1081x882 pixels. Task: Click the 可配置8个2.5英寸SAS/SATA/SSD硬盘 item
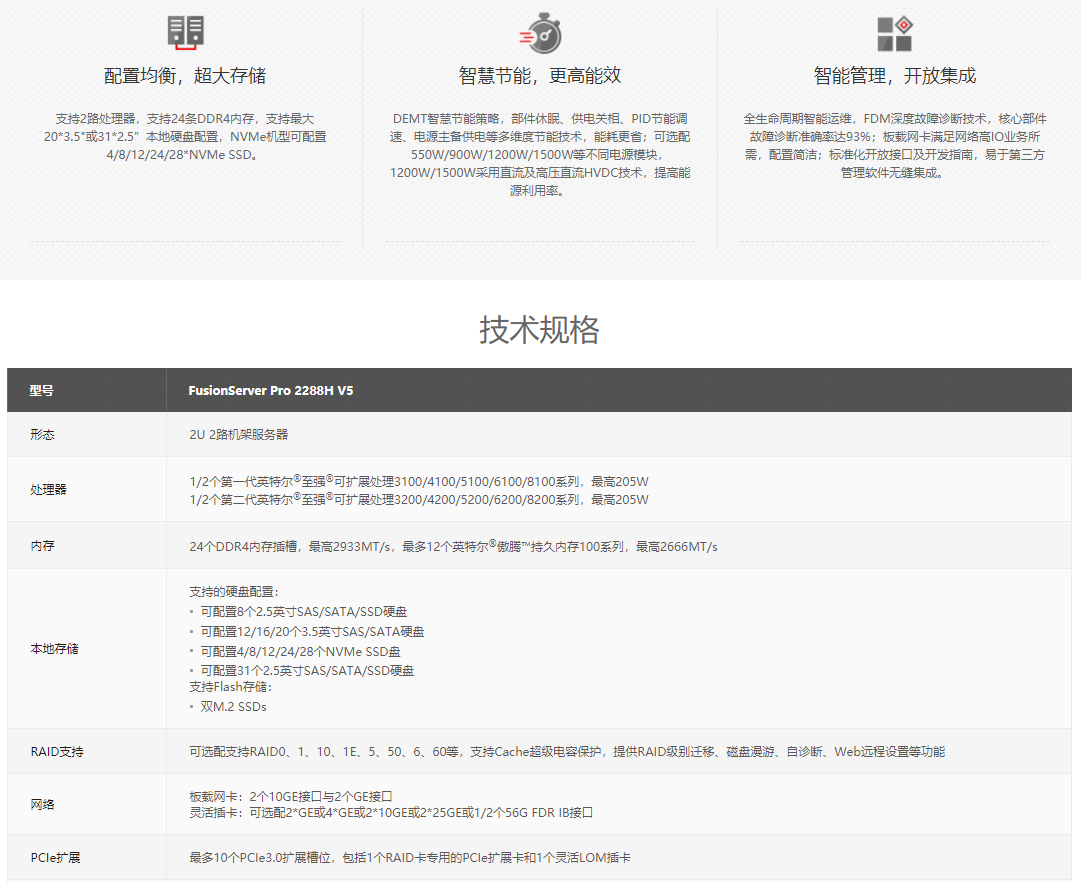tap(304, 612)
